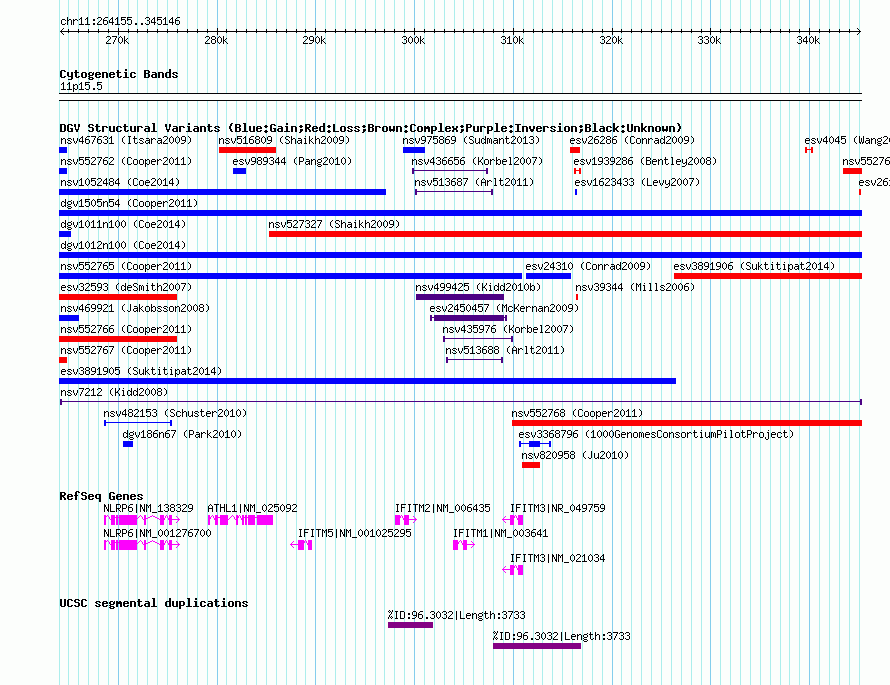Open esv1939286 (Bentley2008) variant label
This screenshot has width=890, height=685.
coord(645,161)
